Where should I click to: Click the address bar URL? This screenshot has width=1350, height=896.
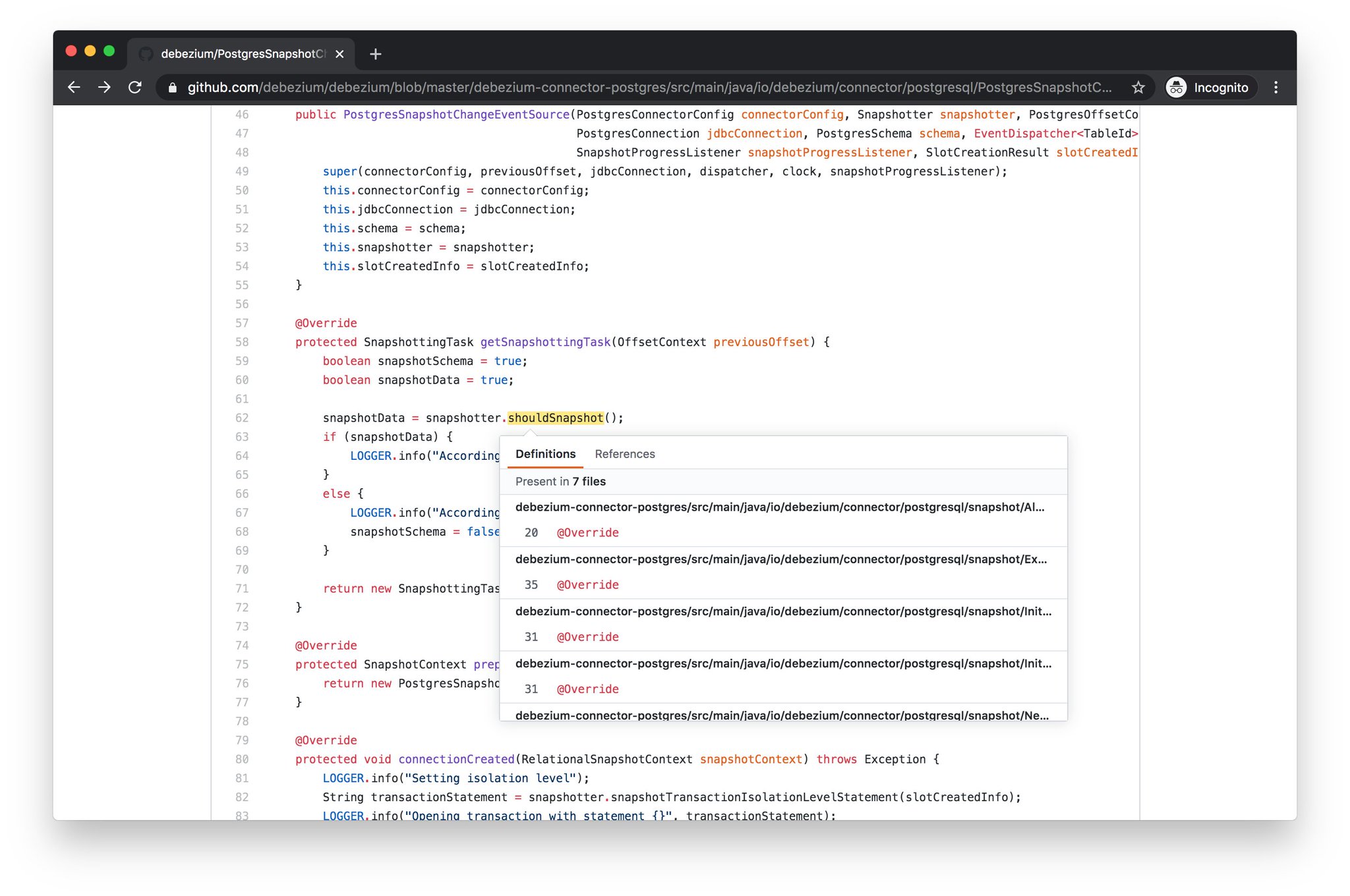(527, 87)
